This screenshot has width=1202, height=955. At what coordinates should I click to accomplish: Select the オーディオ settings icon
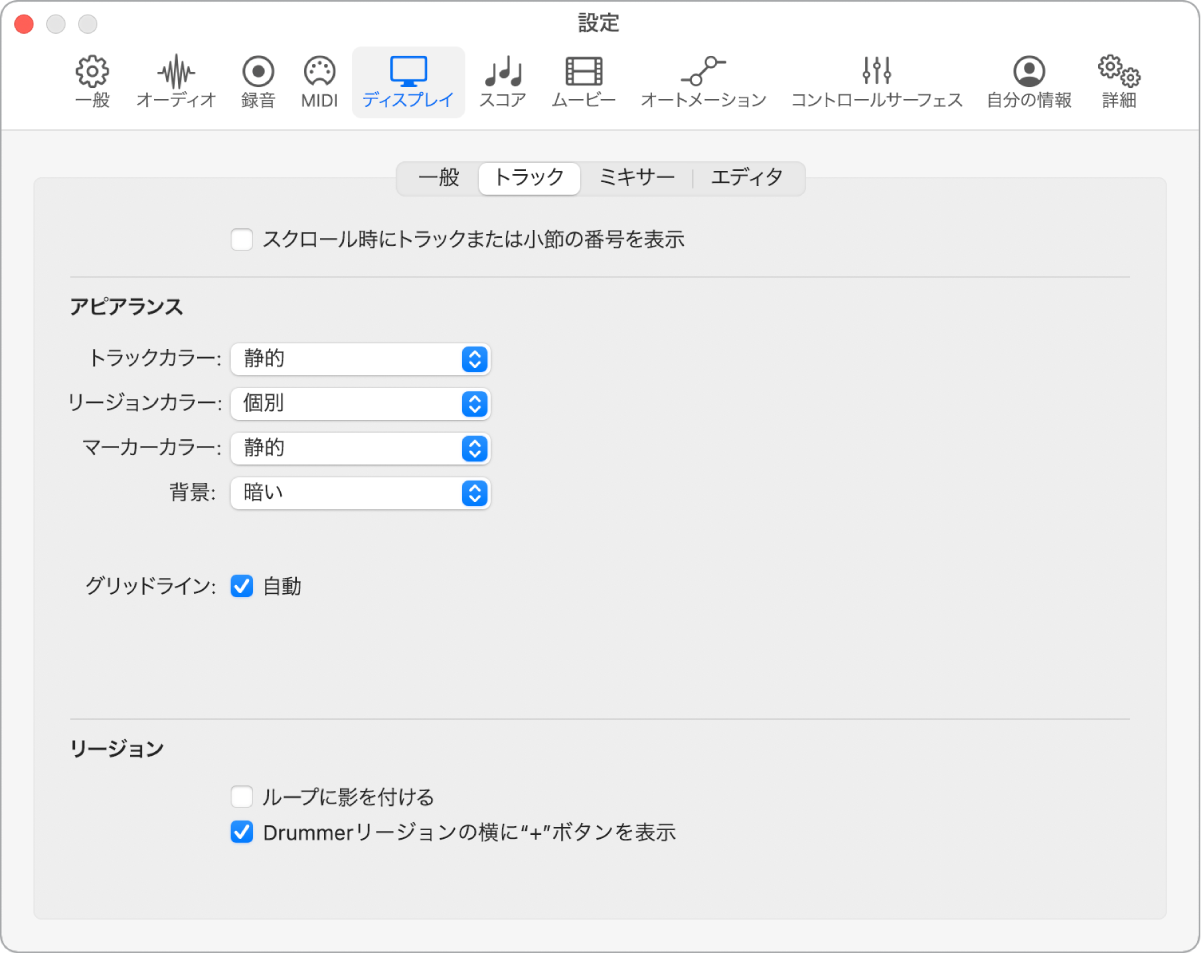pos(175,80)
